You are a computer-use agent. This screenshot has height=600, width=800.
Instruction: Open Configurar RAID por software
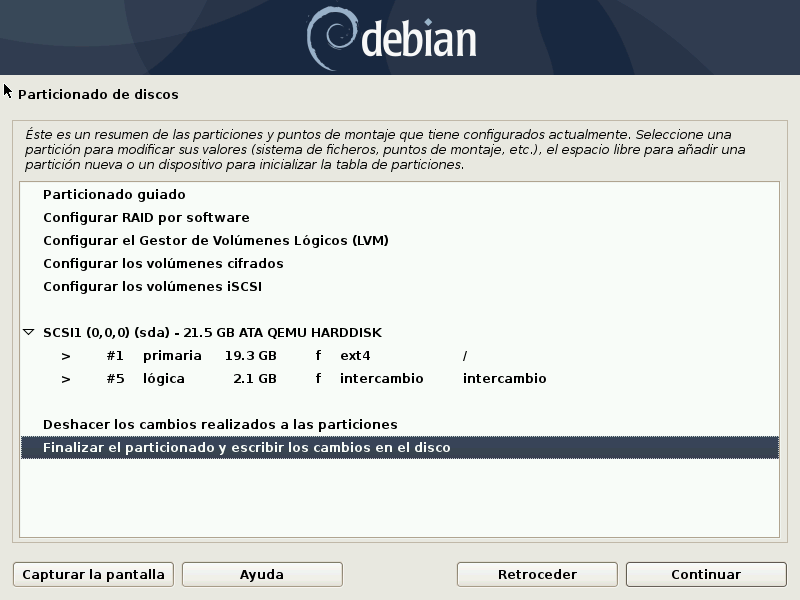(146, 218)
